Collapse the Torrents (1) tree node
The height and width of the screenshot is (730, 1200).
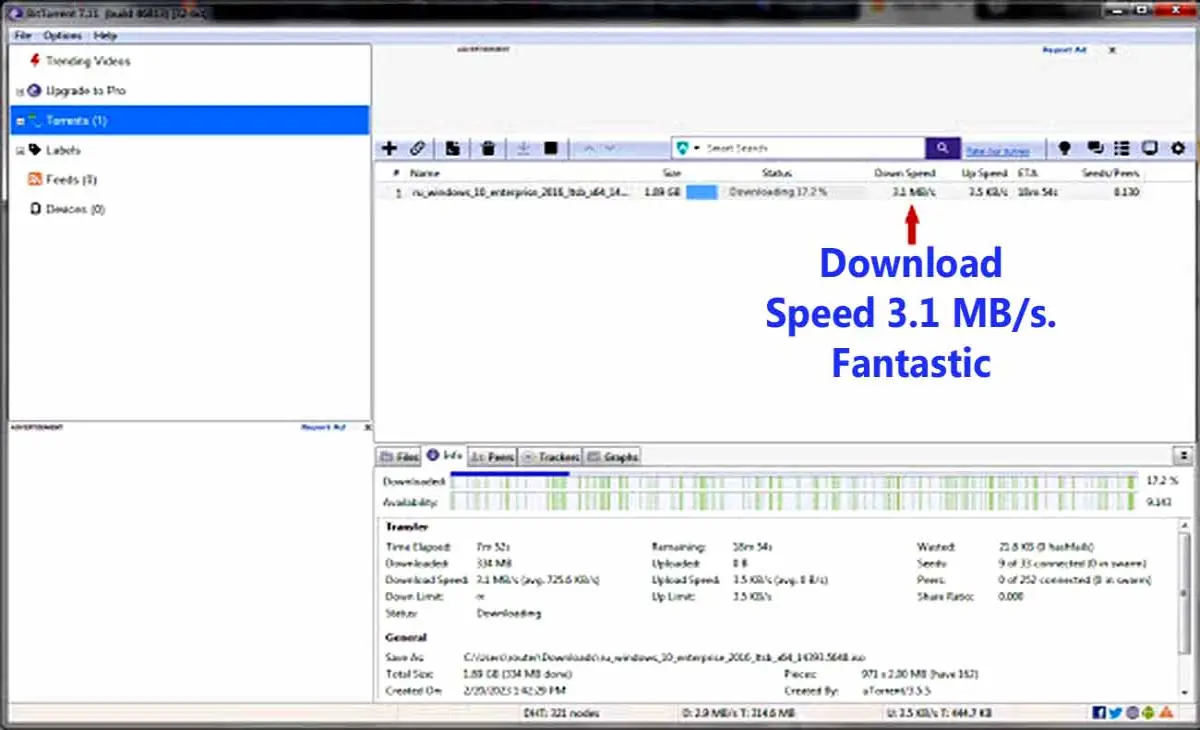19,121
